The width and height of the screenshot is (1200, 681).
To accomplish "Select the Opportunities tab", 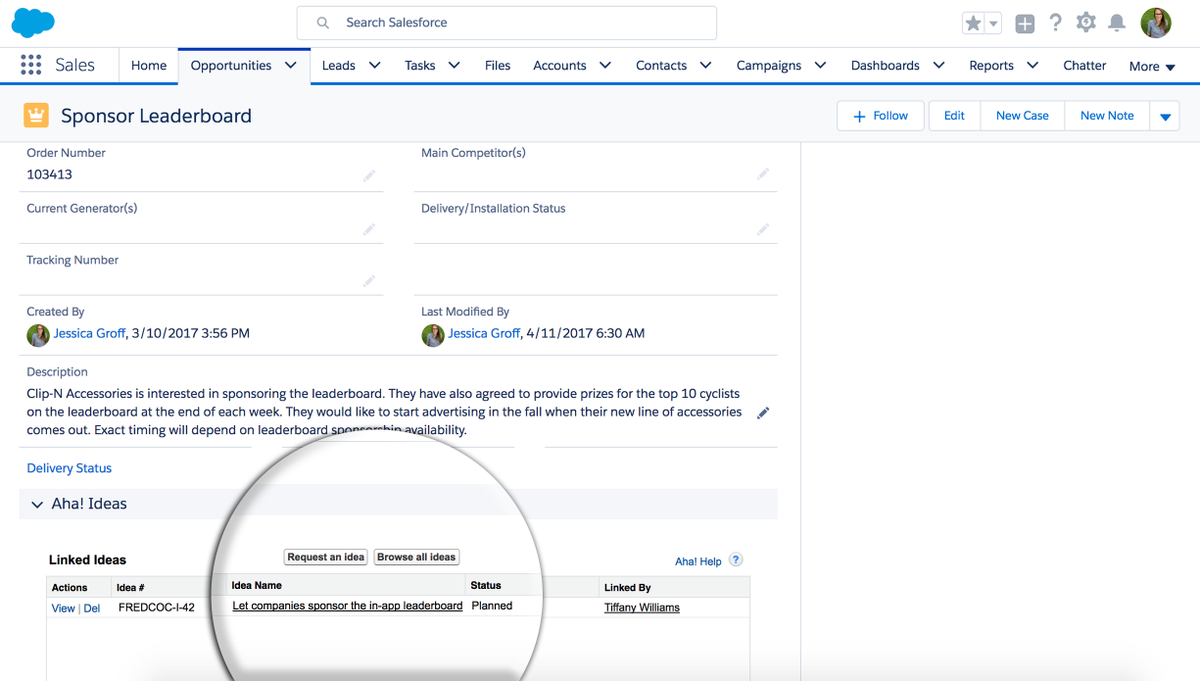I will (231, 65).
